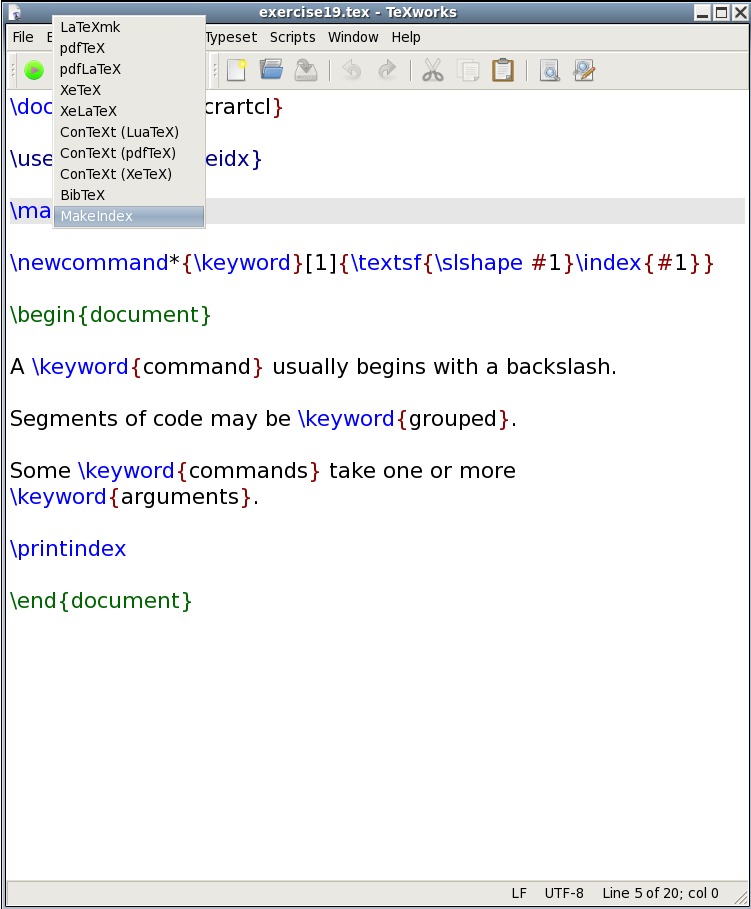The width and height of the screenshot is (751, 909).
Task: Select BibTeX in the dropdown list
Action: point(82,195)
